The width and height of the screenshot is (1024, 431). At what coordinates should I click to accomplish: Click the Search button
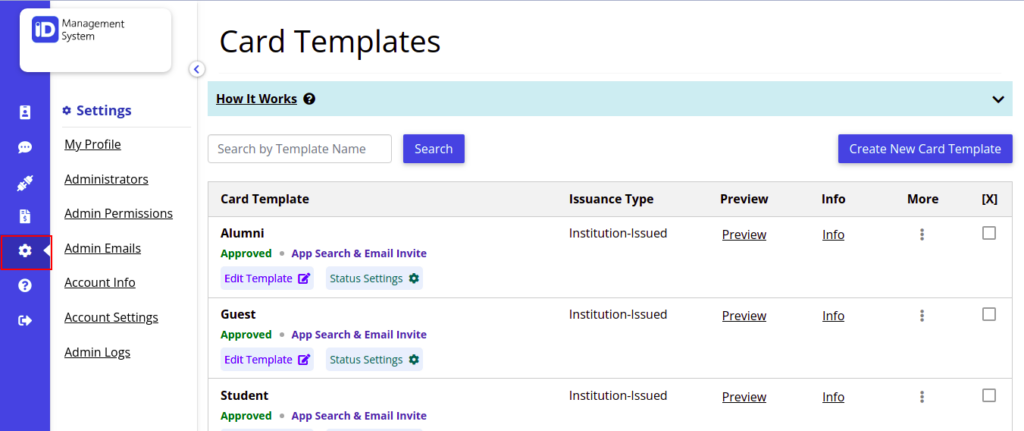(x=434, y=149)
